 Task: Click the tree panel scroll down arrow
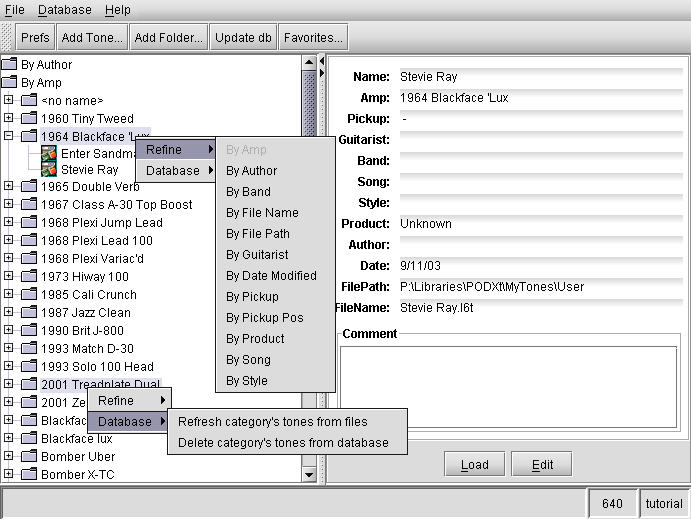pos(309,476)
